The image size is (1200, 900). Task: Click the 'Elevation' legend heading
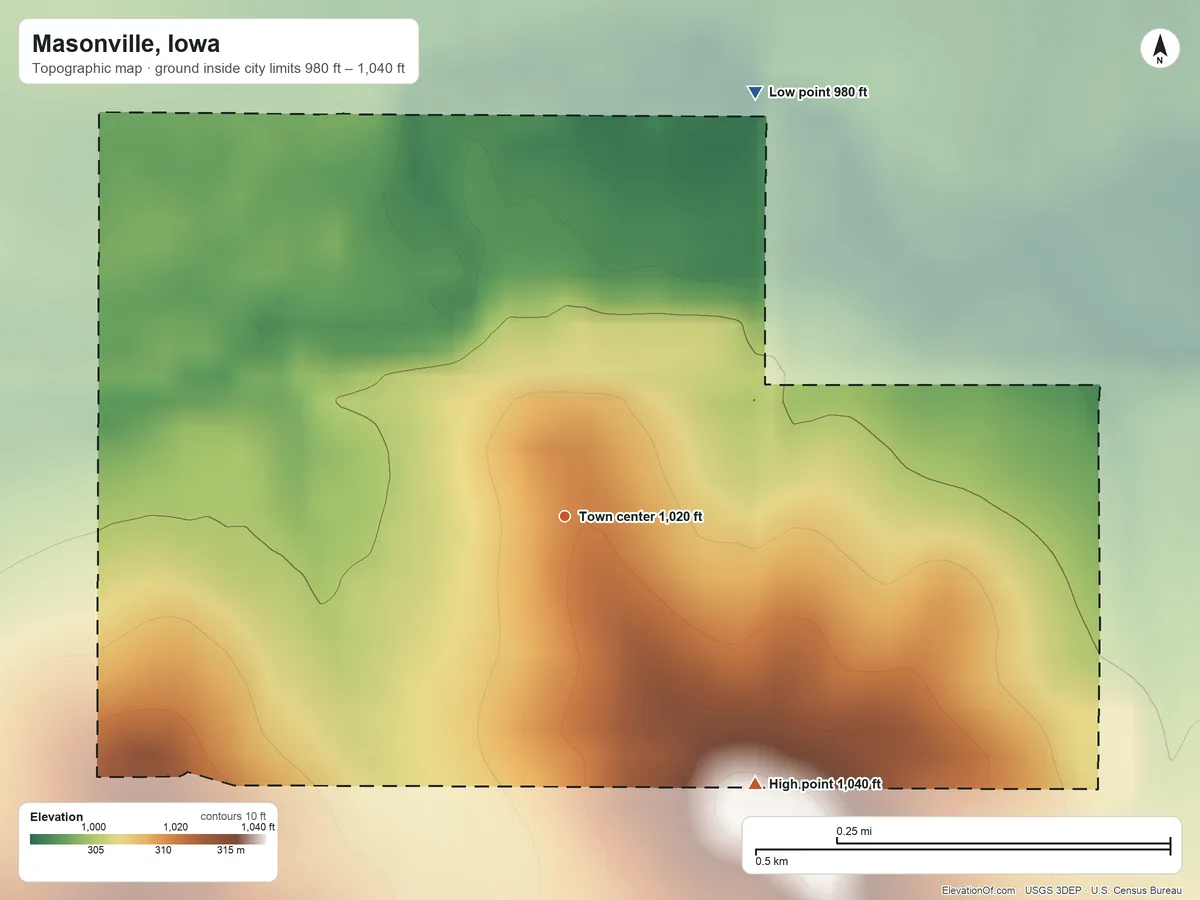(57, 817)
